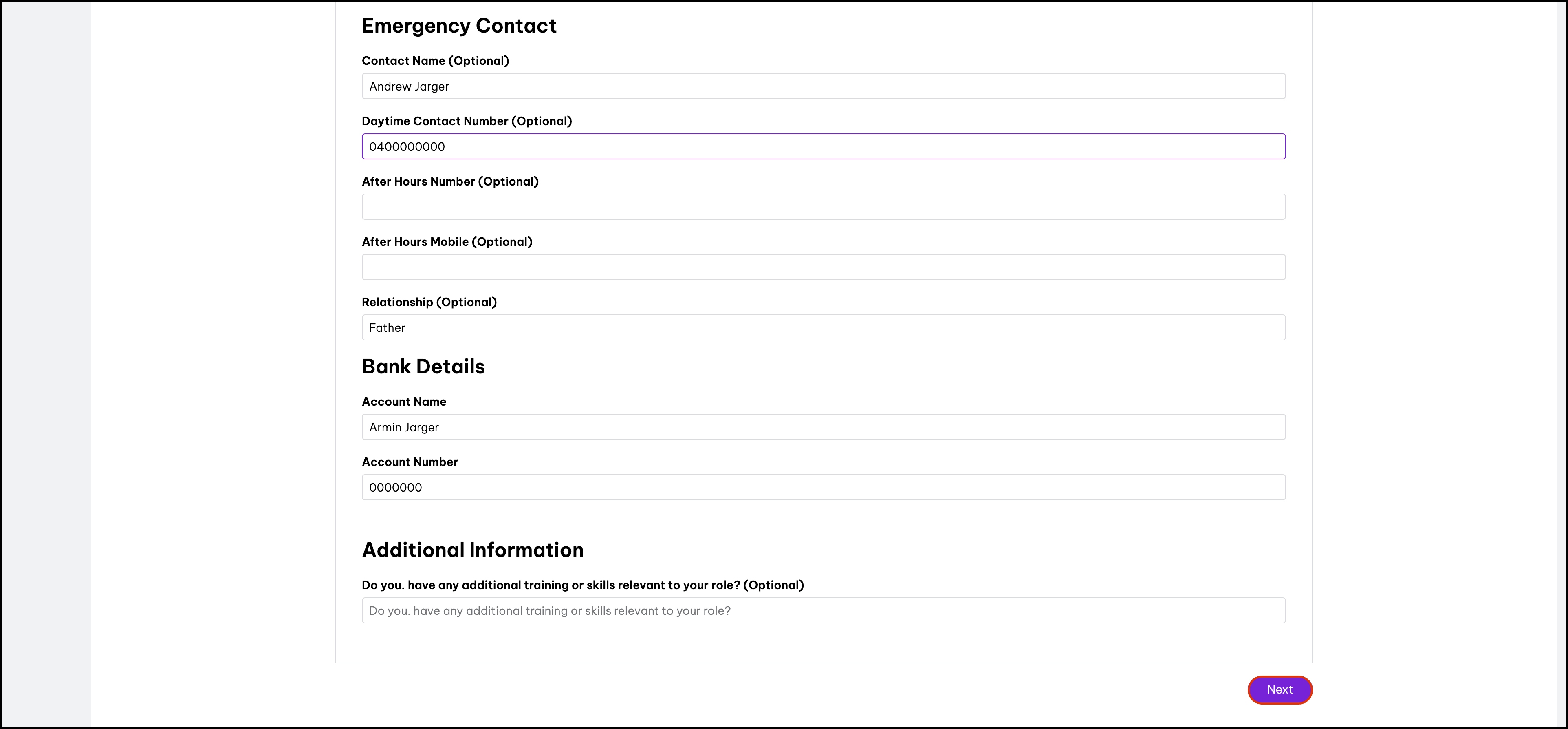This screenshot has height=729, width=1568.
Task: Click the "Account Number" label text
Action: [410, 462]
